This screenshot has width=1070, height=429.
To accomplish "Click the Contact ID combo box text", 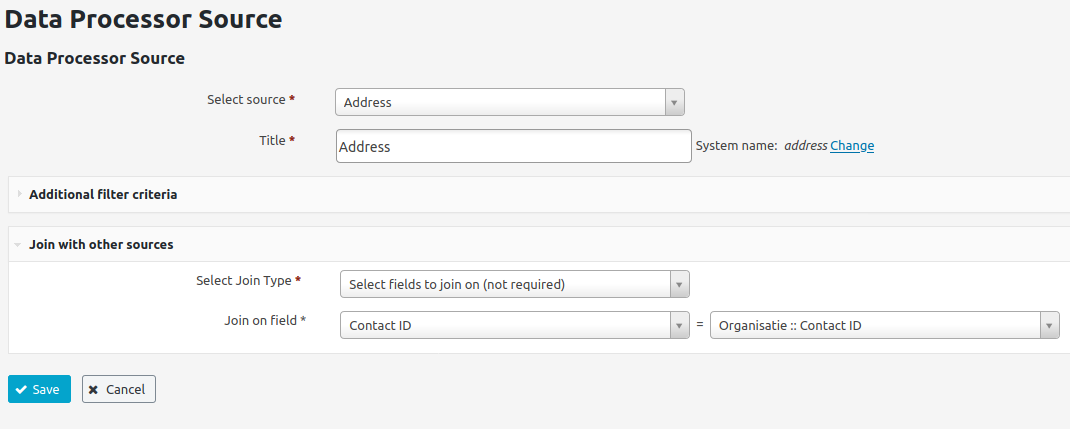I will coord(380,325).
